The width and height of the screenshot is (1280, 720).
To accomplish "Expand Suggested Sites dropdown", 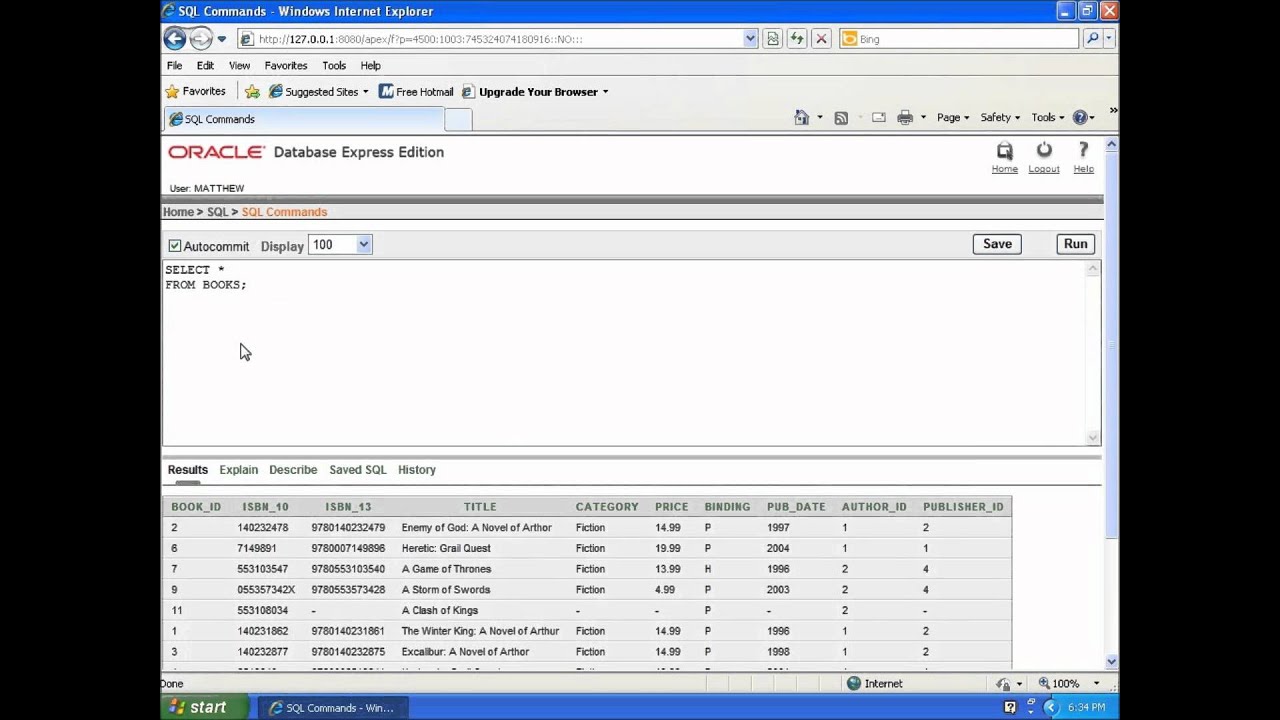I will (x=365, y=92).
